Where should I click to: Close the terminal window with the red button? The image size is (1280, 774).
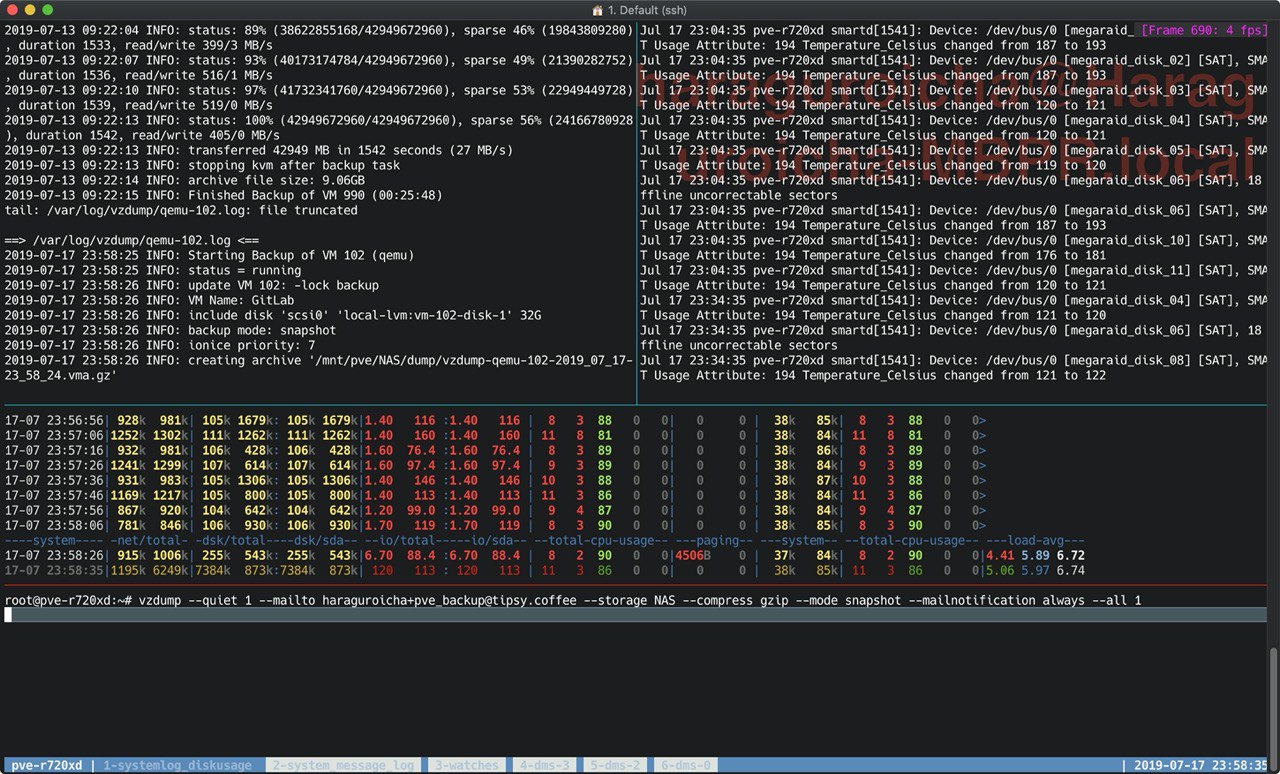point(13,10)
